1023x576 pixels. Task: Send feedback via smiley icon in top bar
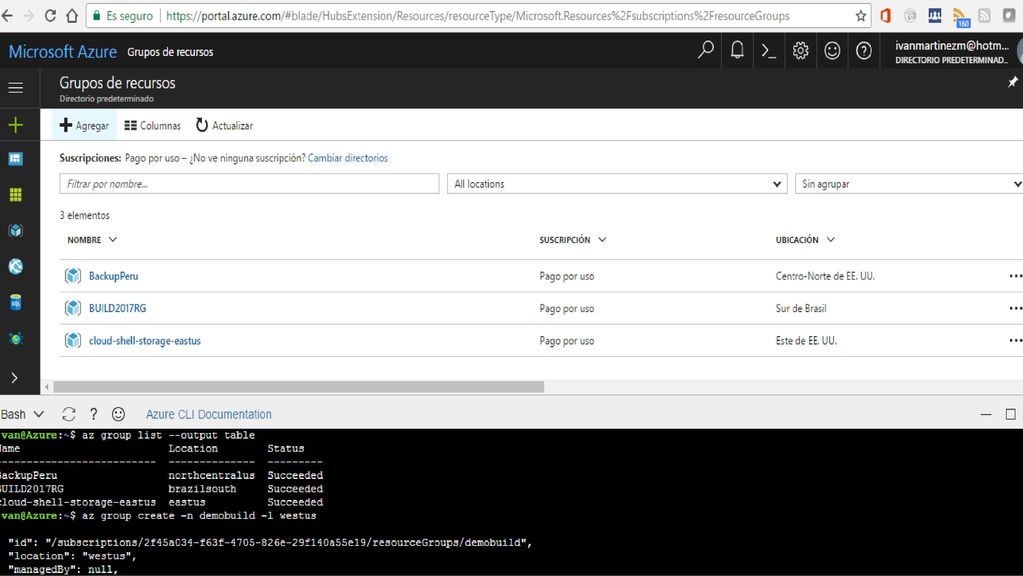pyautogui.click(x=832, y=50)
